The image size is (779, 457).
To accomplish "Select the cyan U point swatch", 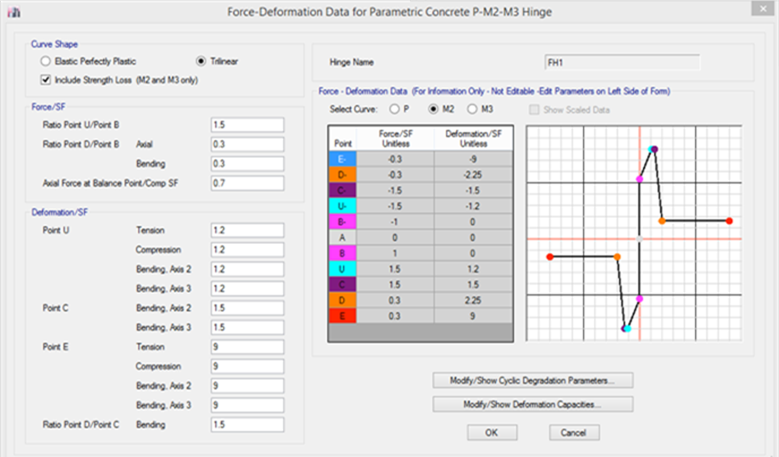I will [x=342, y=269].
